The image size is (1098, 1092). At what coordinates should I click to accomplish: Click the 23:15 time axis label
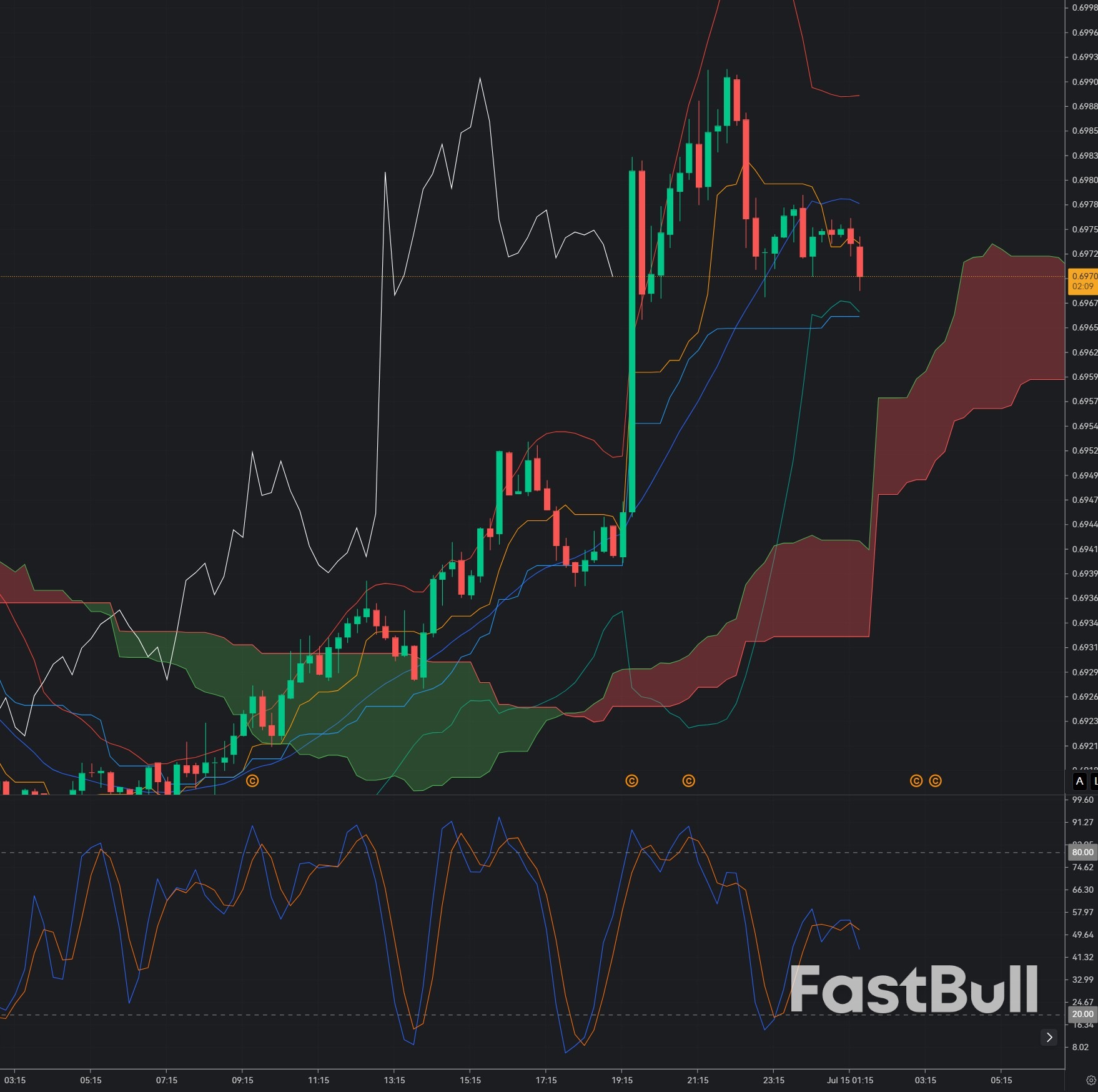[774, 1080]
